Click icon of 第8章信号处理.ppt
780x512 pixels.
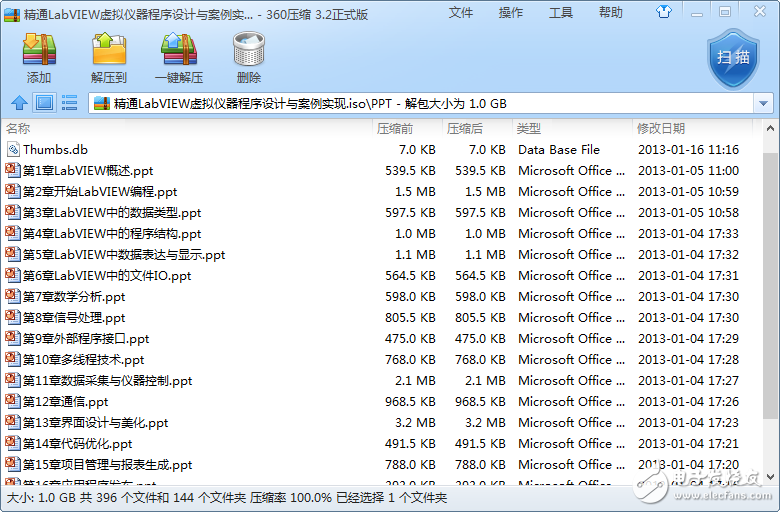point(12,316)
